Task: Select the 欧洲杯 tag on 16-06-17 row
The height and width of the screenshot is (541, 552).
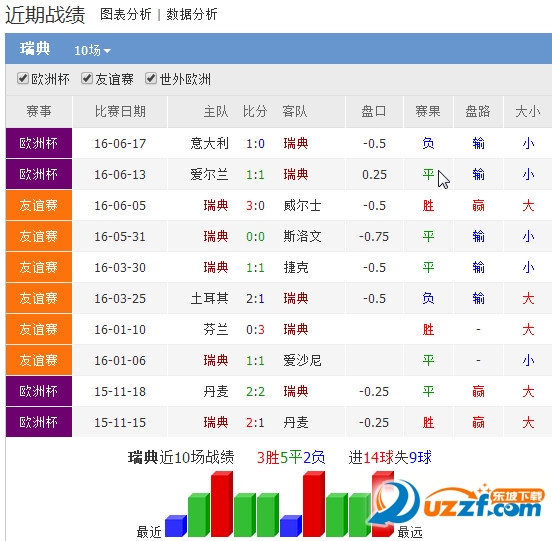Action: click(39, 143)
